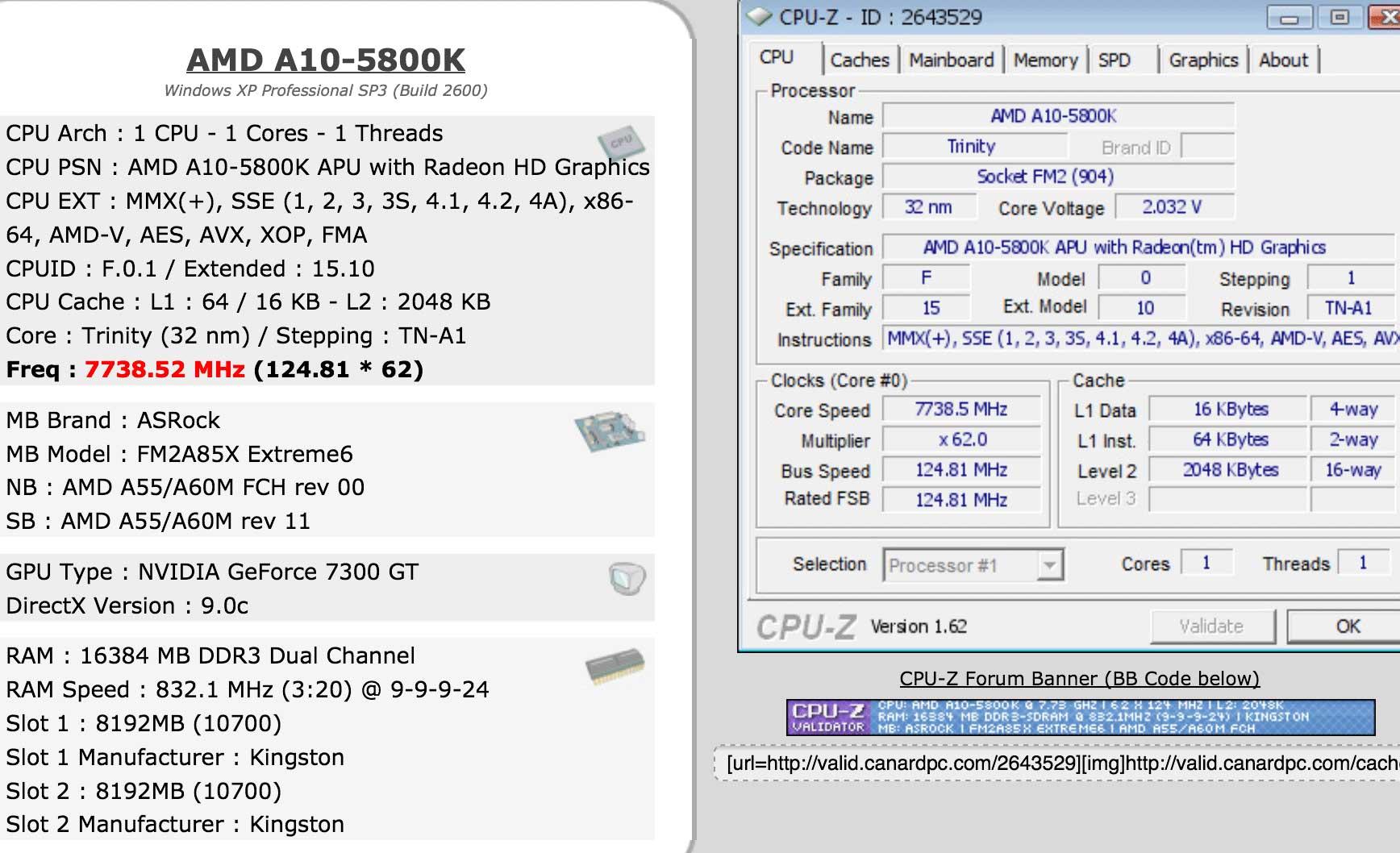The width and height of the screenshot is (1400, 853).
Task: Click the Rated FSB value field
Action: pyautogui.click(x=961, y=500)
